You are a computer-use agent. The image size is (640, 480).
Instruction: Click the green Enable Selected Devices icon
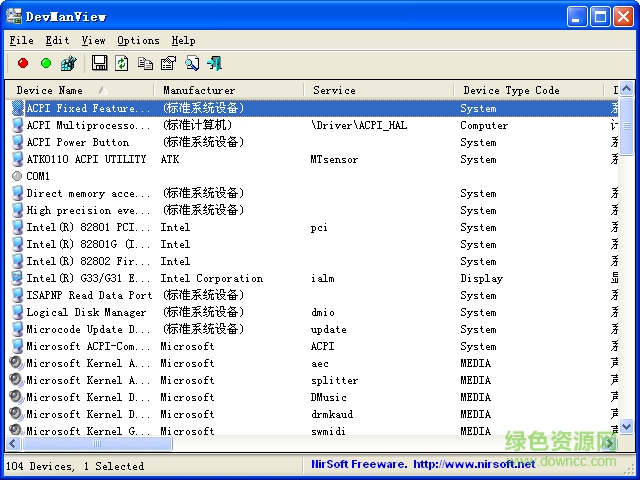click(45, 63)
